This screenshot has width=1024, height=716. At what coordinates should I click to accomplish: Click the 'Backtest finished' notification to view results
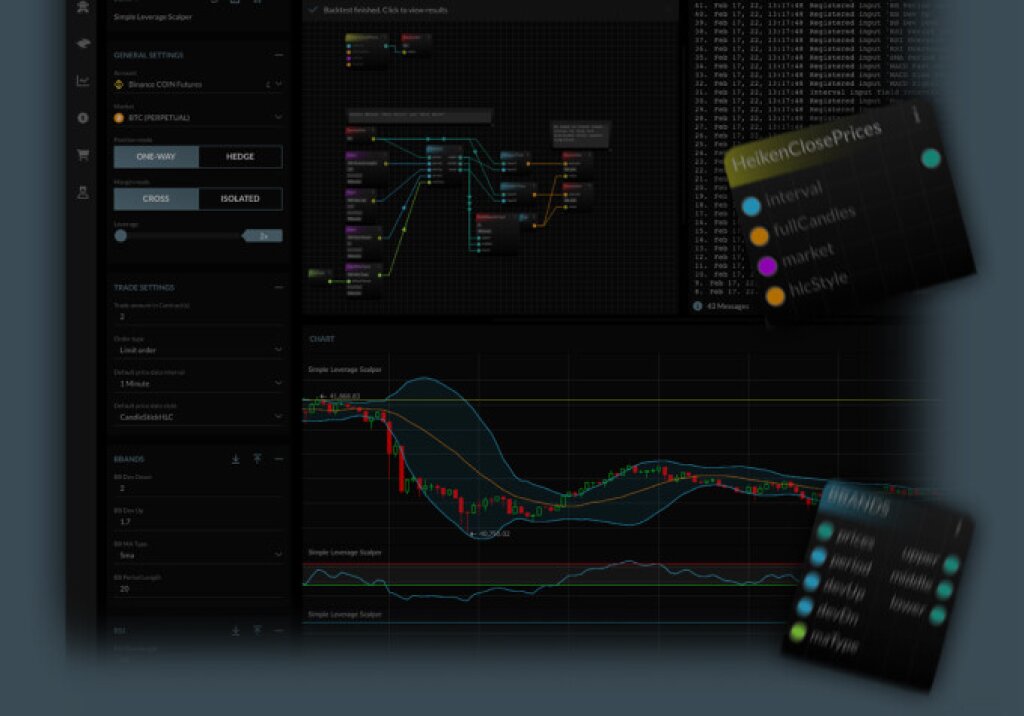click(x=385, y=10)
